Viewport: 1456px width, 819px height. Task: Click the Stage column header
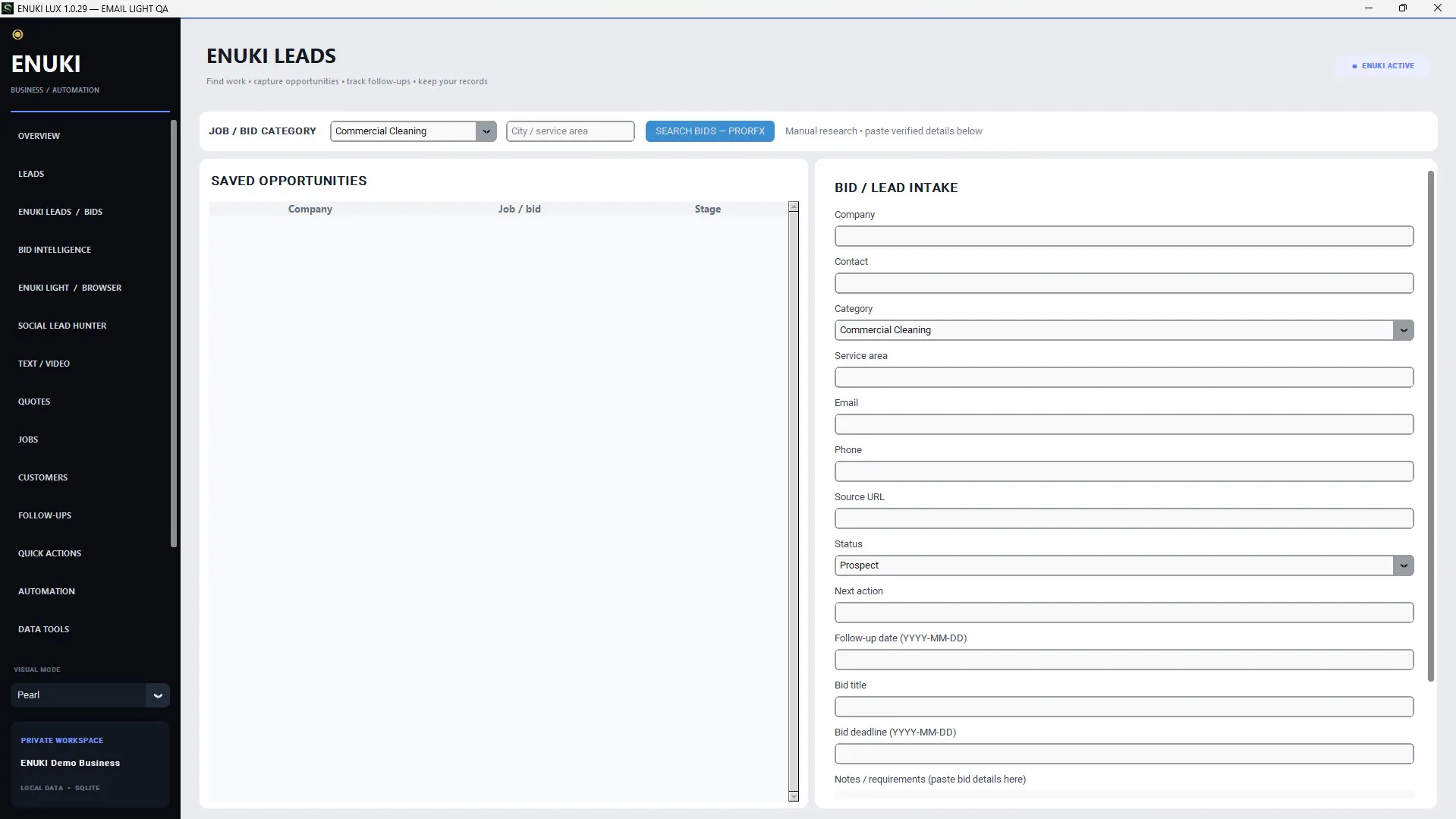click(x=708, y=209)
